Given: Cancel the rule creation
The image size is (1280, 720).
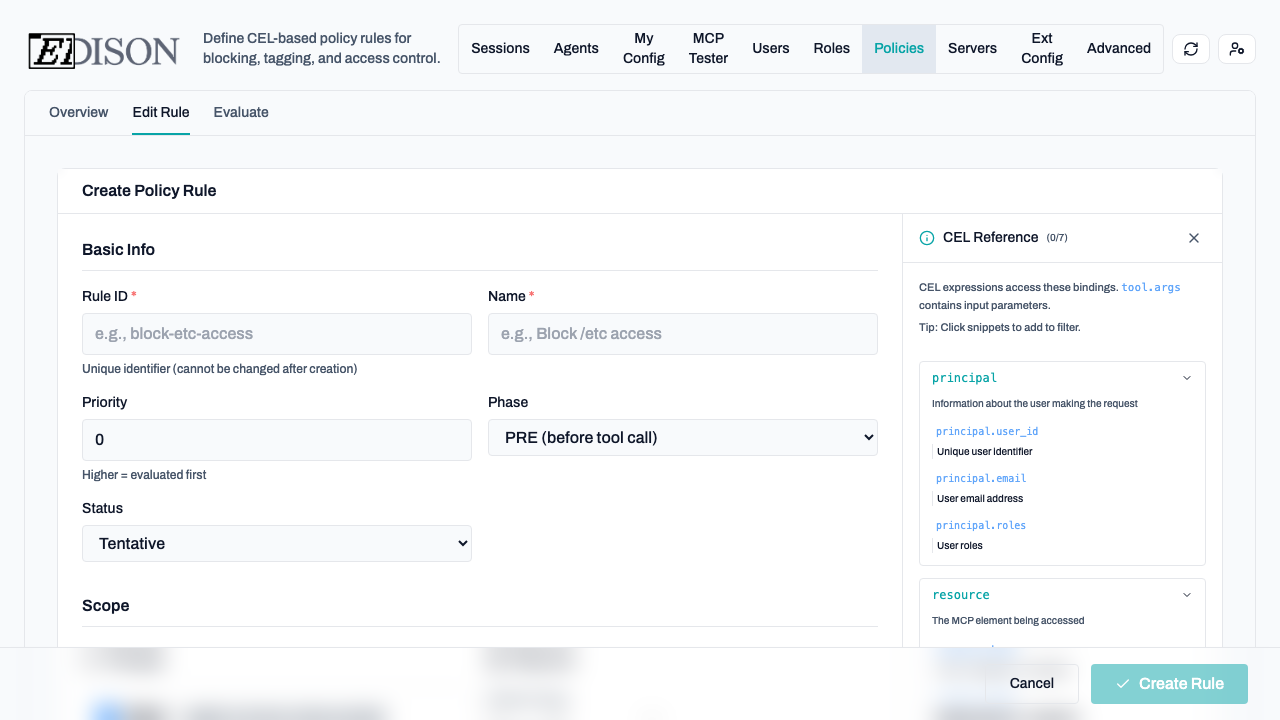Looking at the screenshot, I should coord(1031,684).
